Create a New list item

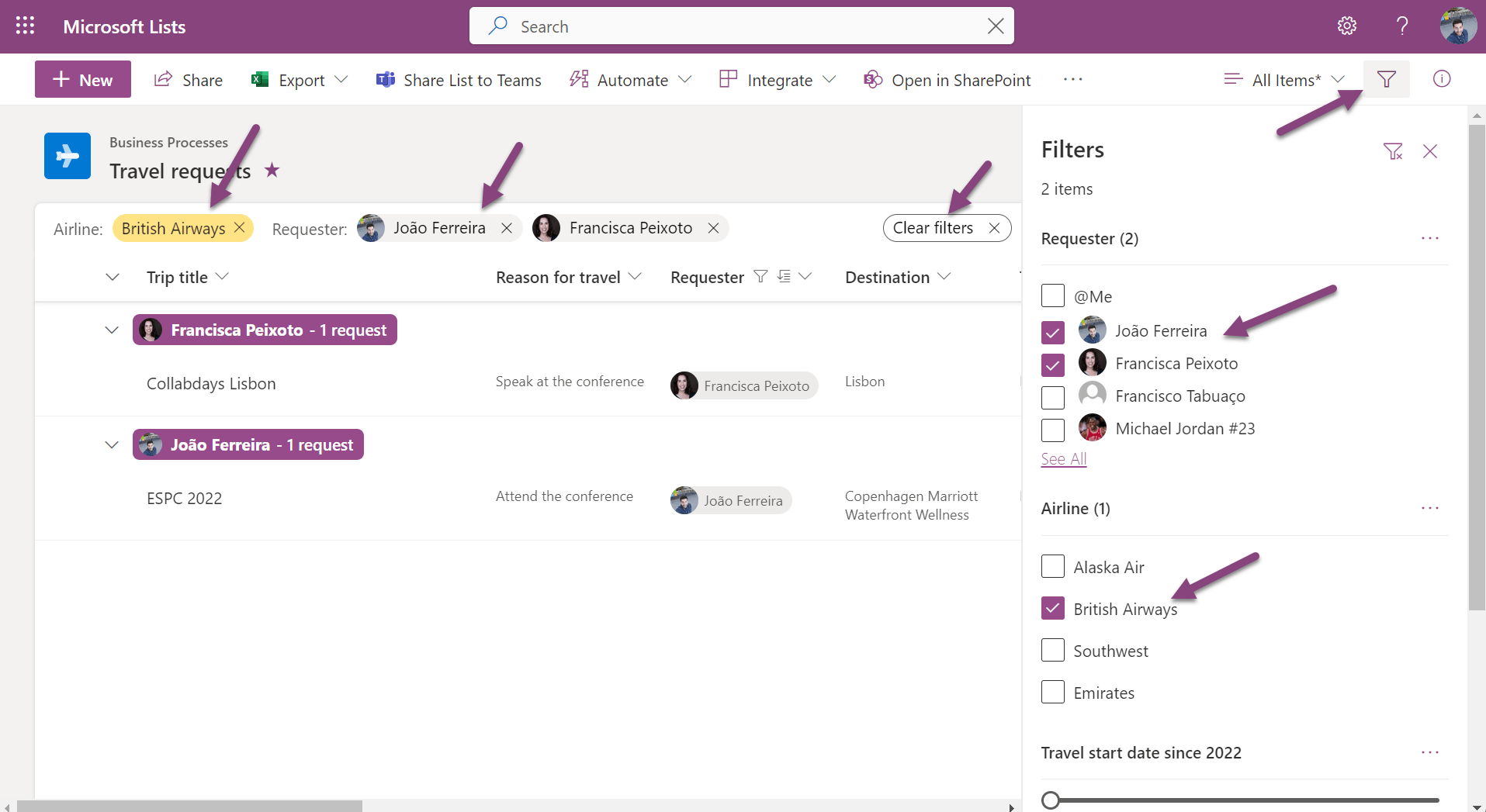pyautogui.click(x=83, y=79)
